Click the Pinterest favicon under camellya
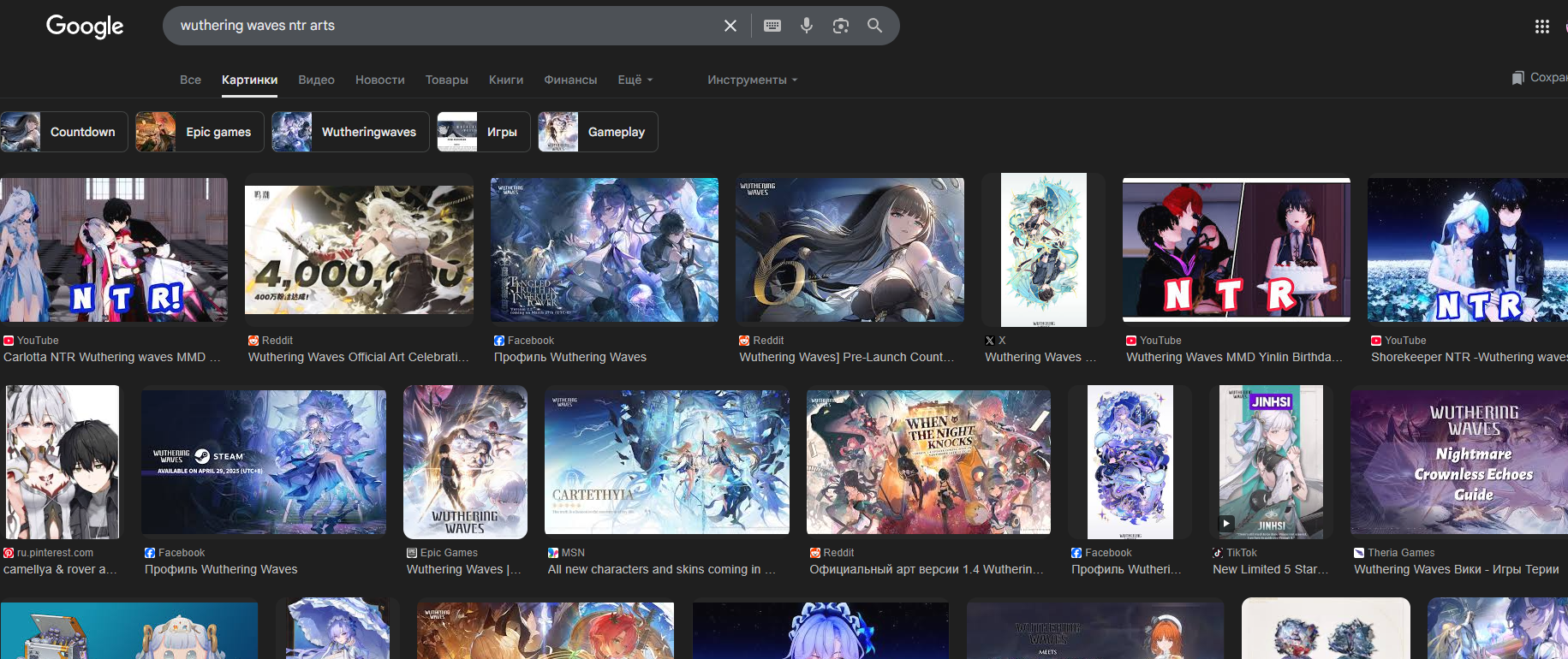Image resolution: width=1568 pixels, height=659 pixels. (x=9, y=553)
